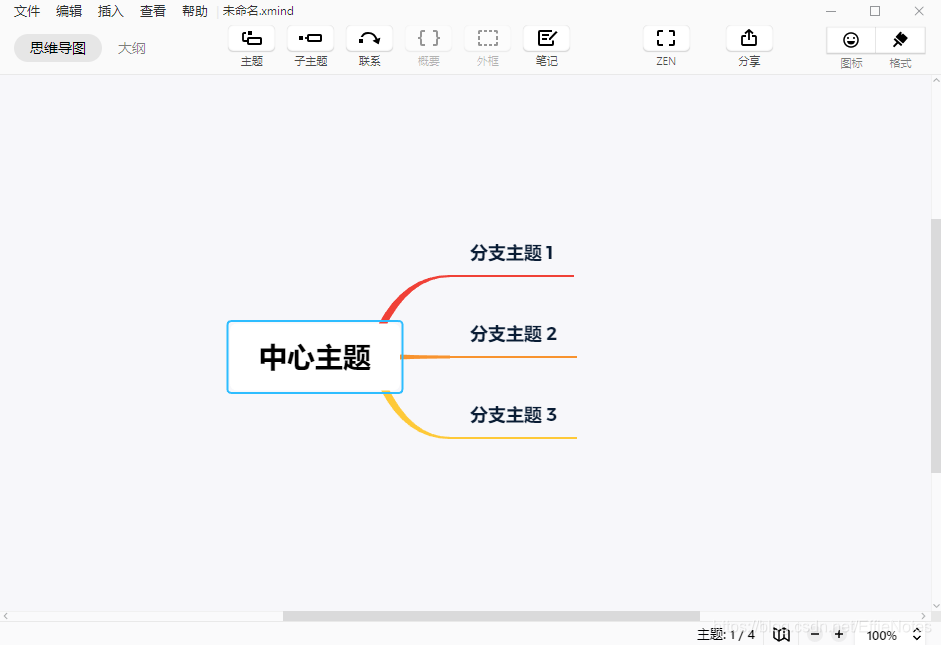
Task: Zoom out with the minus button
Action: (x=815, y=634)
